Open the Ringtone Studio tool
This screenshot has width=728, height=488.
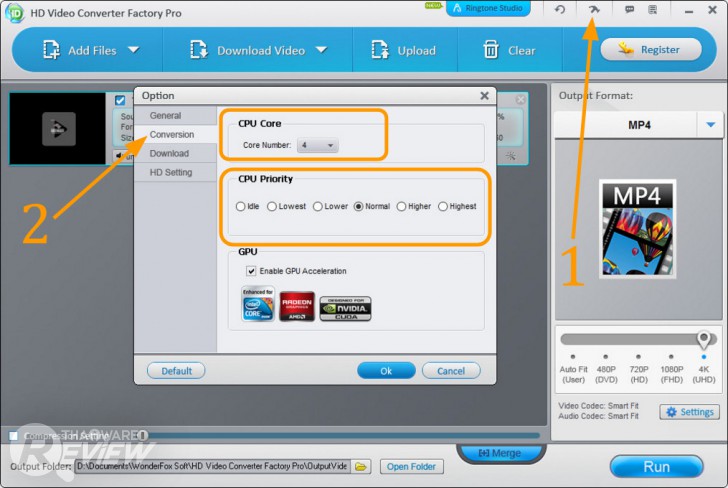point(488,8)
